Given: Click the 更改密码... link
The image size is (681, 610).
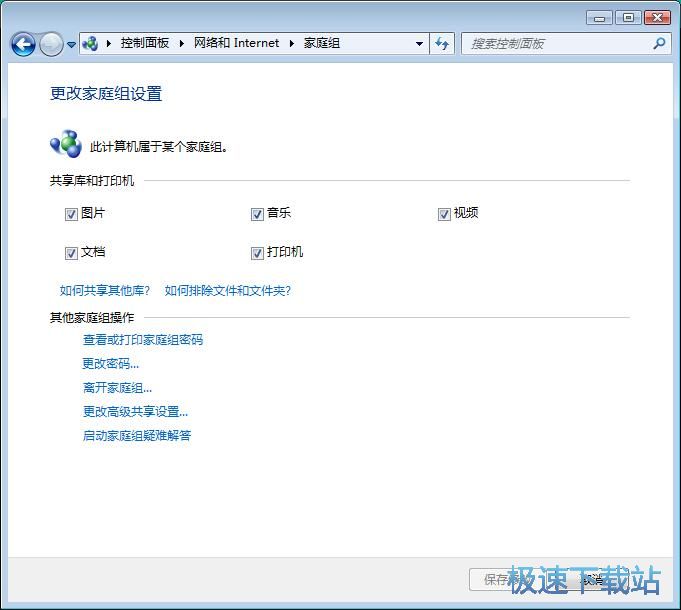Looking at the screenshot, I should [111, 363].
